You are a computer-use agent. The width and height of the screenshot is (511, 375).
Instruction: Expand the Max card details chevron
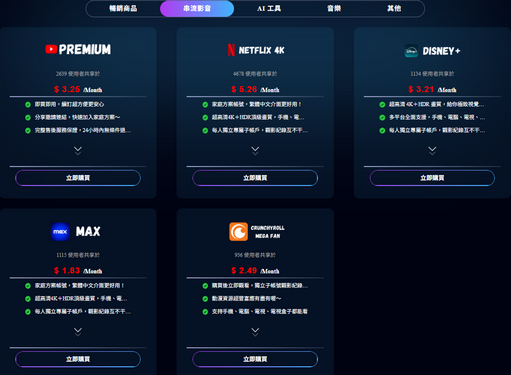78,332
